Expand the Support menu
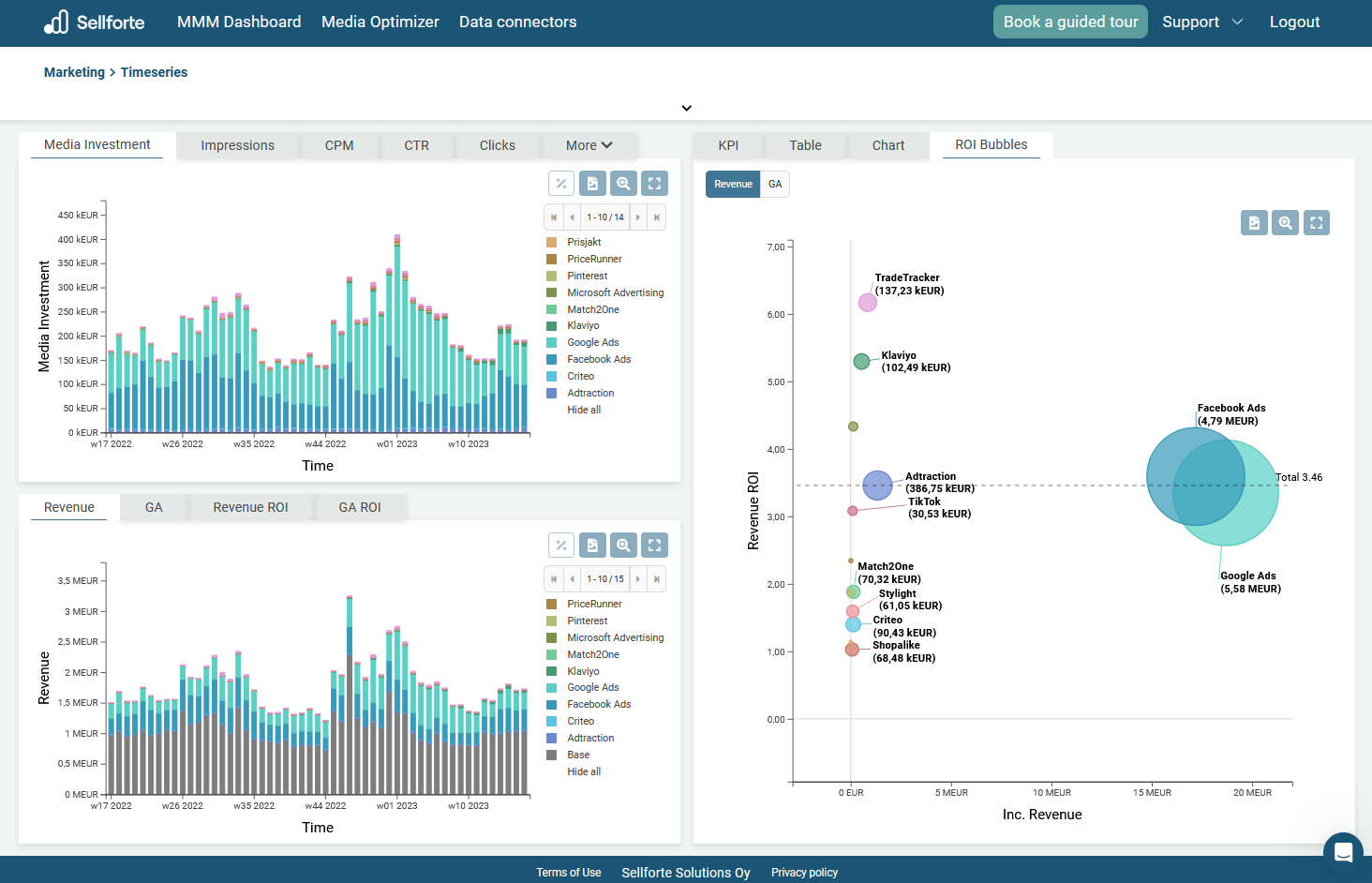 1202,22
